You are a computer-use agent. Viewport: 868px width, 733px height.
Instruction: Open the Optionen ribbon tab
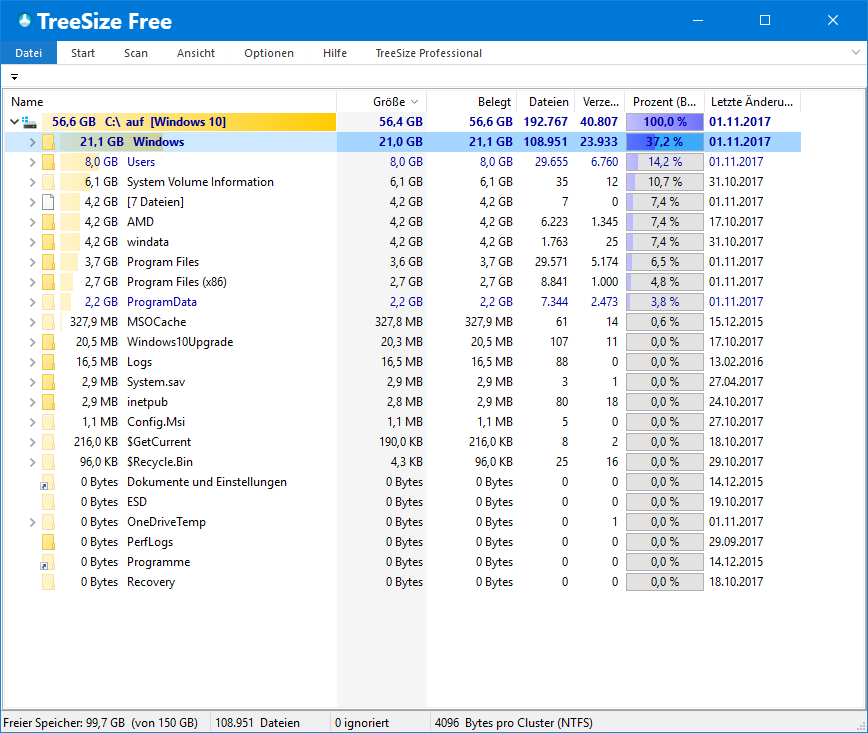click(x=269, y=53)
